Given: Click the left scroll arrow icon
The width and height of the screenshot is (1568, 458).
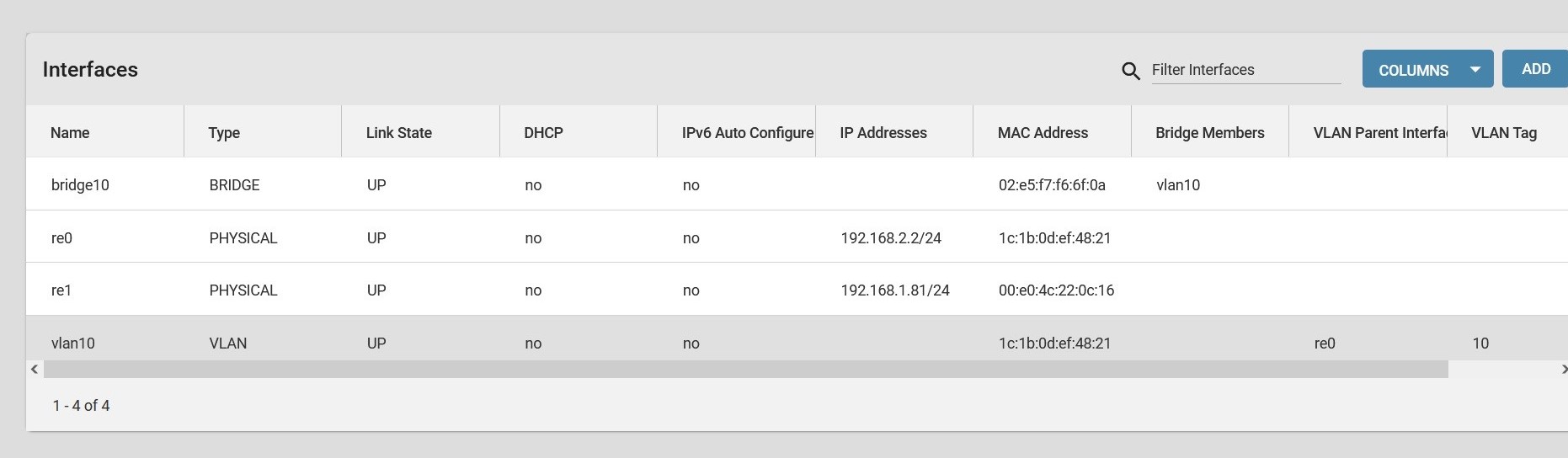Looking at the screenshot, I should [35, 370].
